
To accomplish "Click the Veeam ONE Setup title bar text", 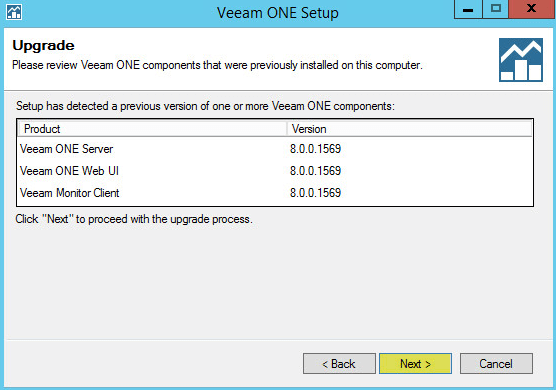I will coord(278,13).
